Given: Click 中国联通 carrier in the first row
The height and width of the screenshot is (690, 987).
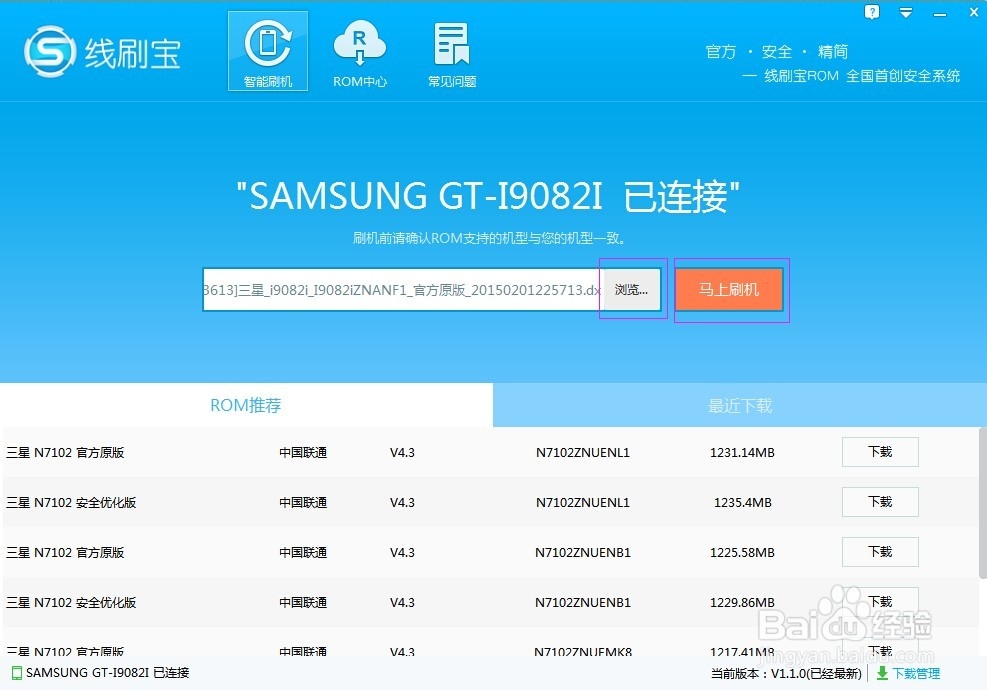Looking at the screenshot, I should pyautogui.click(x=303, y=453).
